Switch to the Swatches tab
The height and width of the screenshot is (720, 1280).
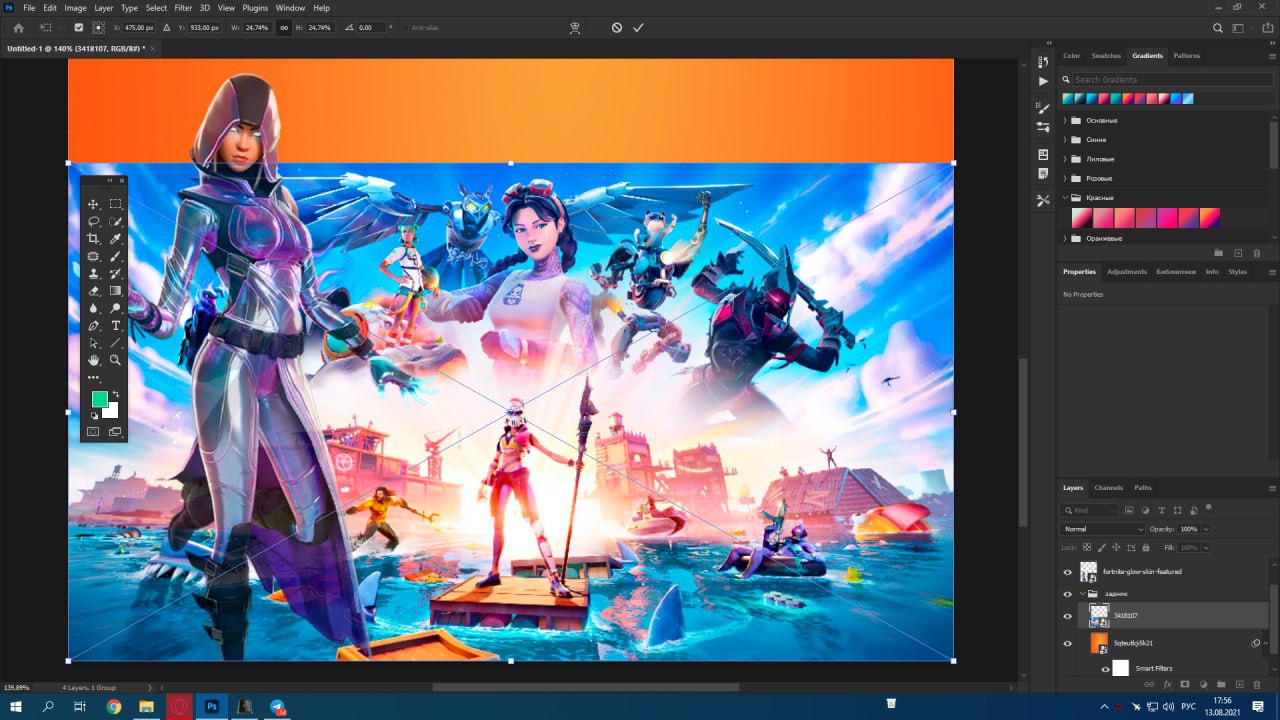coord(1106,56)
